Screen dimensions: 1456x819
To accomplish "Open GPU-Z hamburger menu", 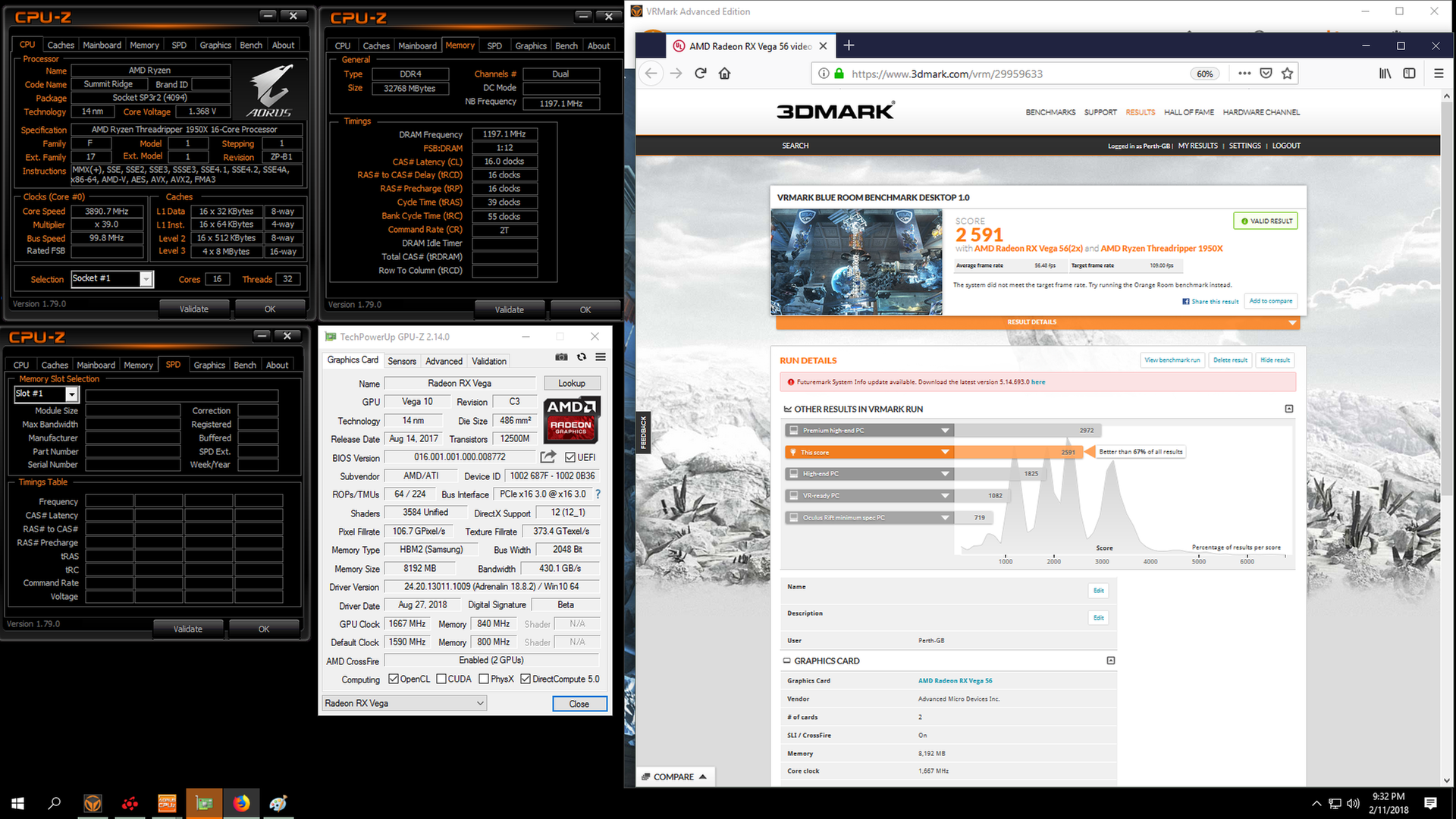I will coord(601,357).
